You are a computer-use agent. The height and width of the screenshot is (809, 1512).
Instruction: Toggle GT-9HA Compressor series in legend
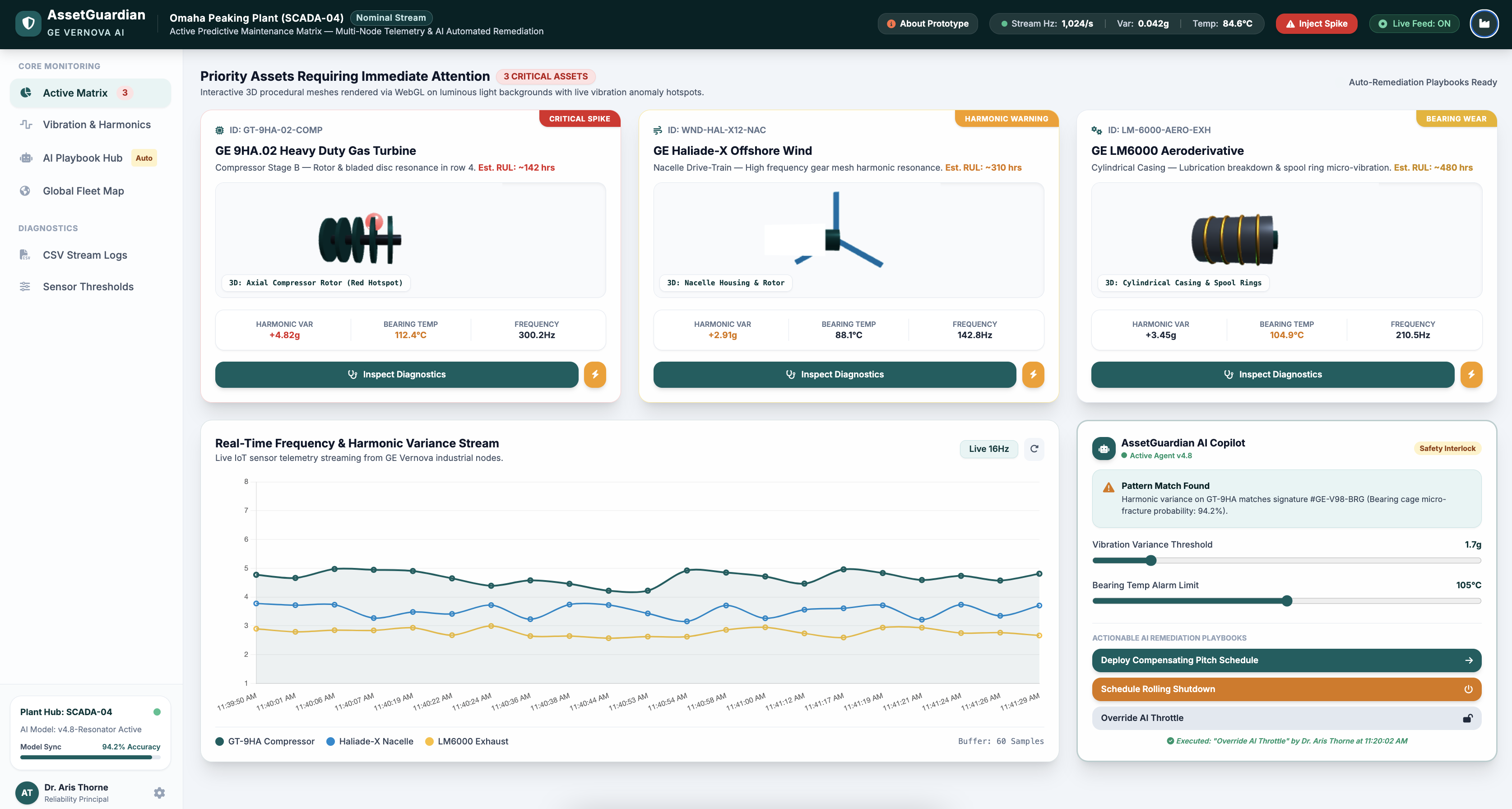(265, 741)
